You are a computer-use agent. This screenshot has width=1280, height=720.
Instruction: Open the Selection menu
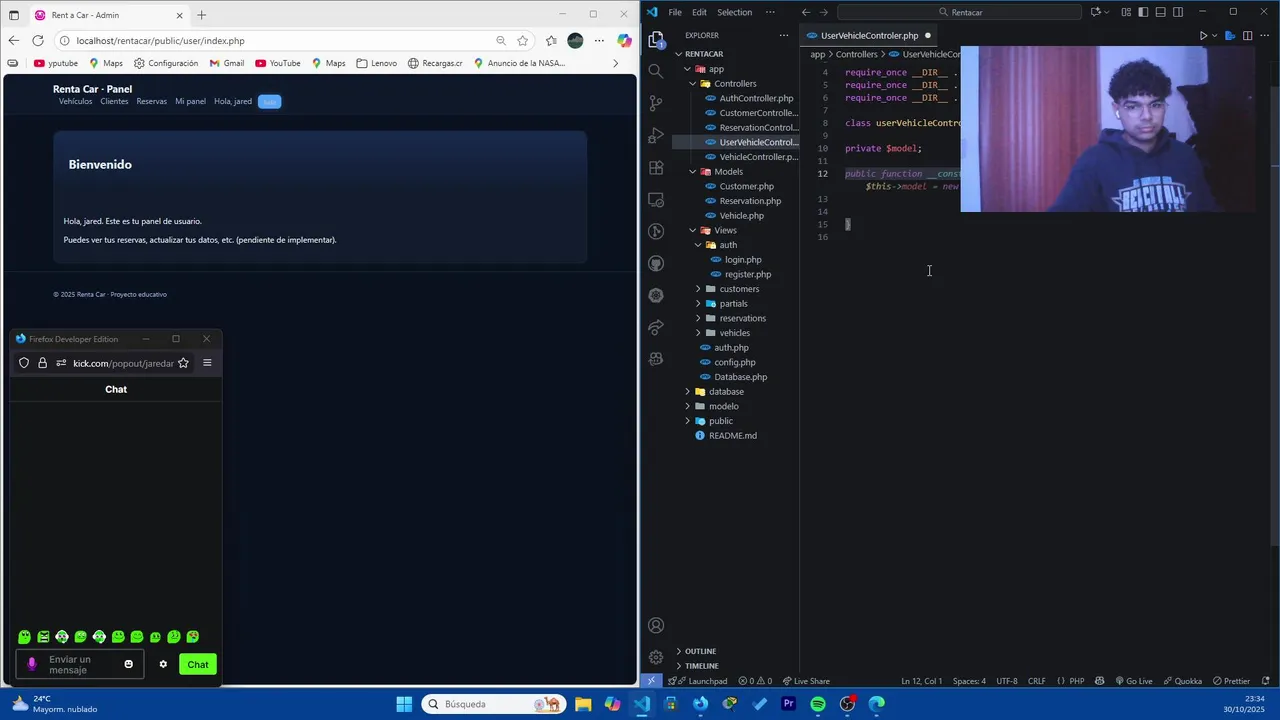click(x=734, y=12)
